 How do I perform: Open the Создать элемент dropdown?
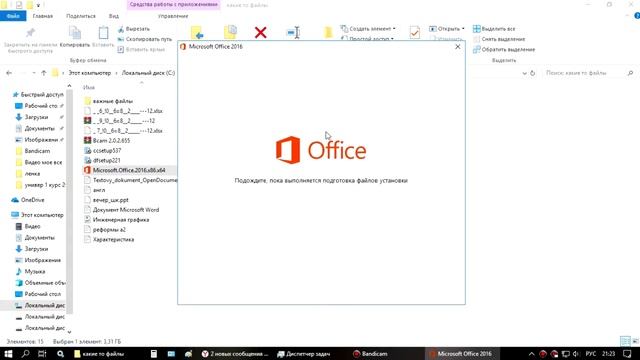[368, 29]
